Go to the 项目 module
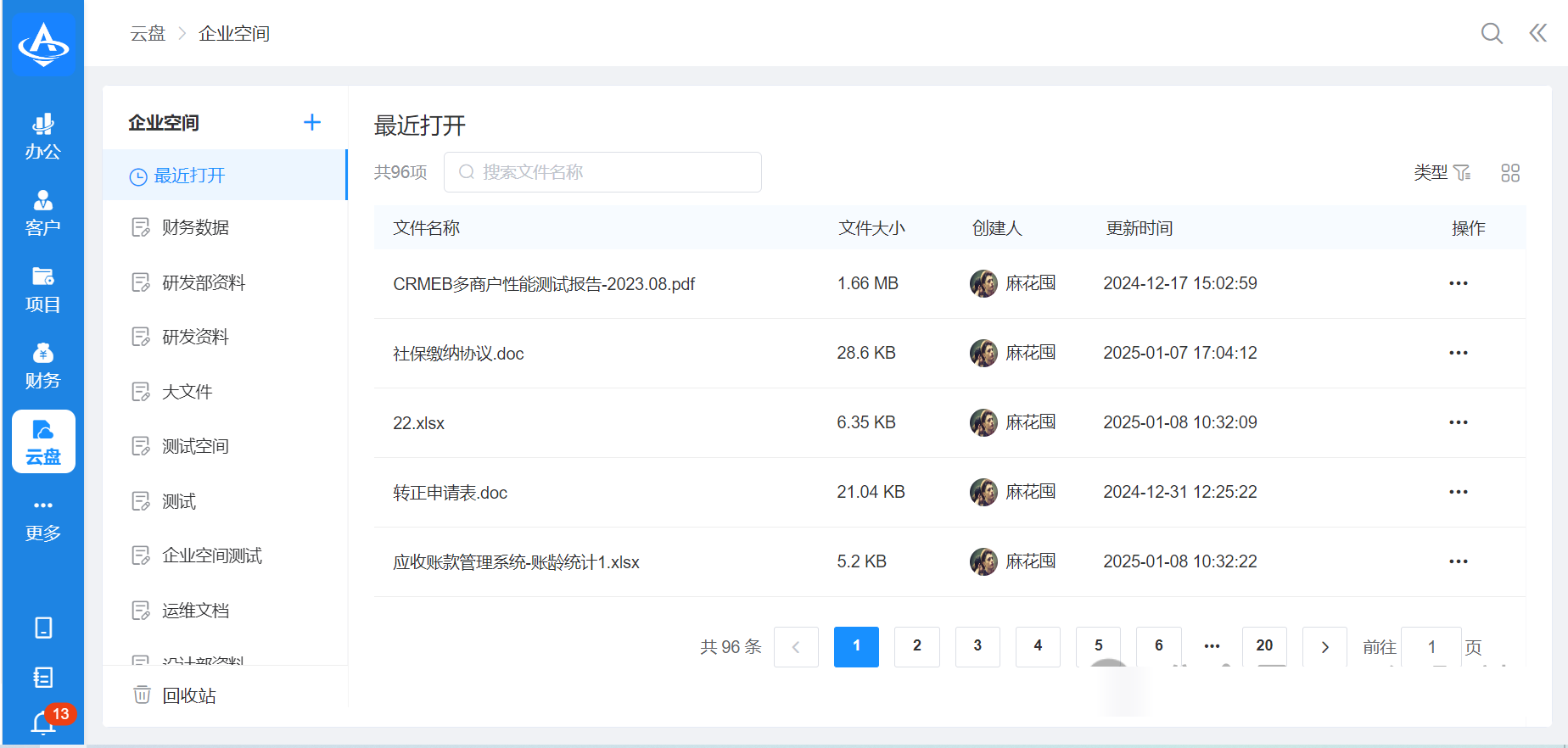Viewport: 1568px width, 748px height. point(42,288)
